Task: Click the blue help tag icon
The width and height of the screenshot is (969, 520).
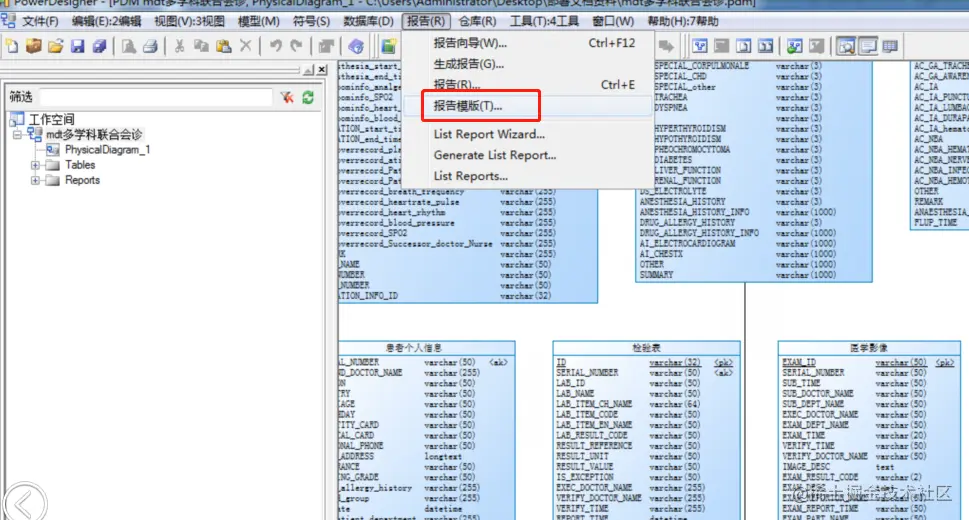Action: tap(355, 46)
